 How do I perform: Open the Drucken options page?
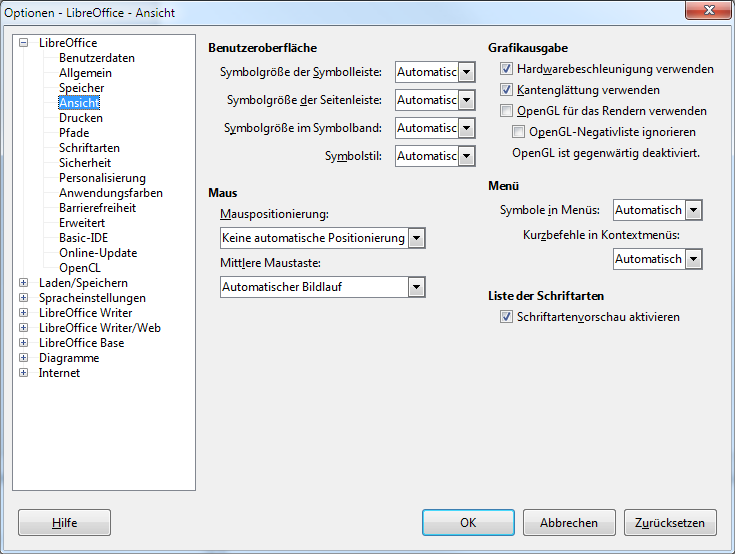tap(81, 118)
